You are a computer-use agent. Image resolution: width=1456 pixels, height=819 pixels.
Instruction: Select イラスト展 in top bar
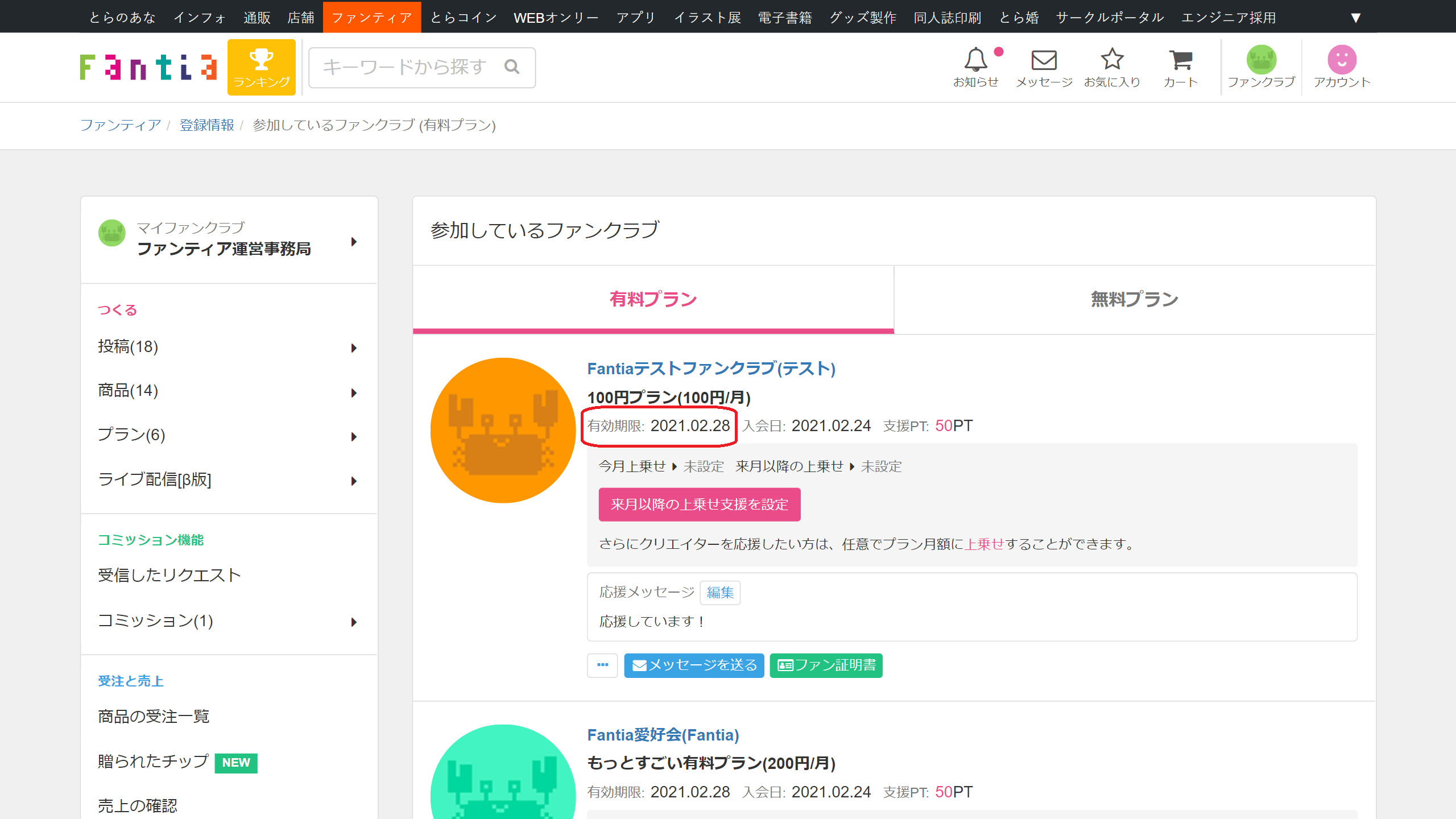tap(708, 18)
